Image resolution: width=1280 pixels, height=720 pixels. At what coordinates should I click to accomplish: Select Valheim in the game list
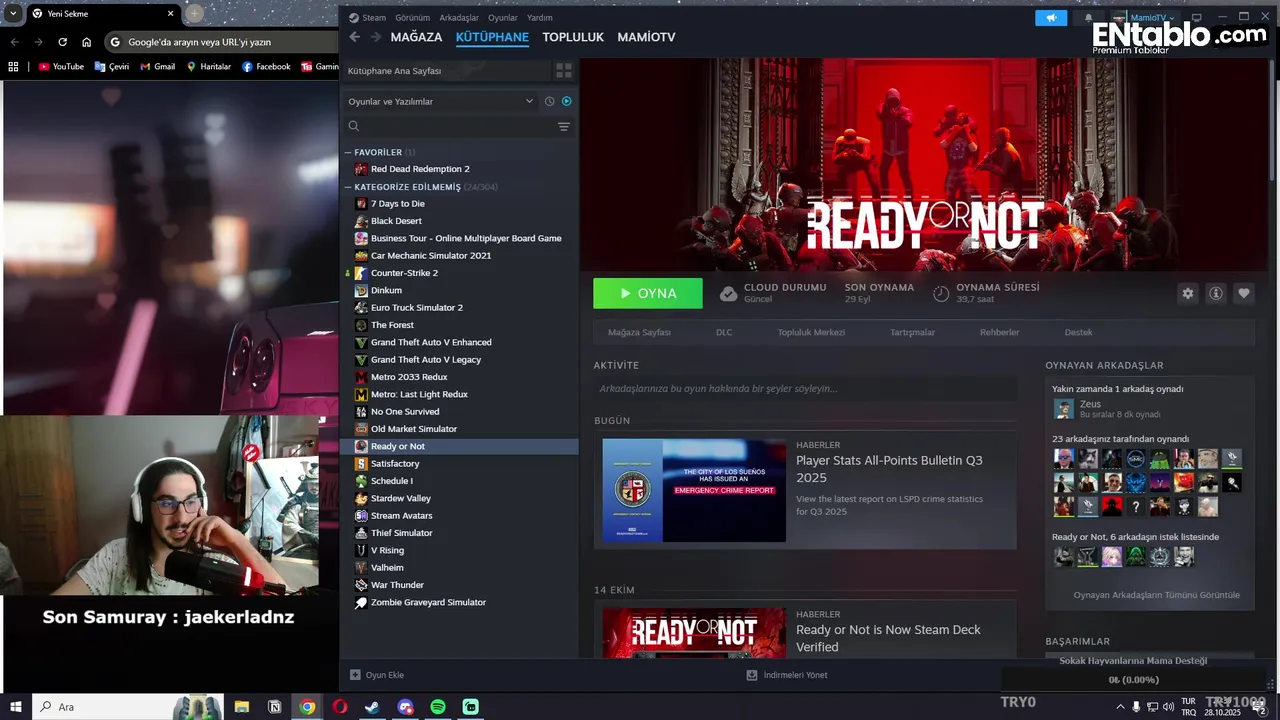coord(387,568)
